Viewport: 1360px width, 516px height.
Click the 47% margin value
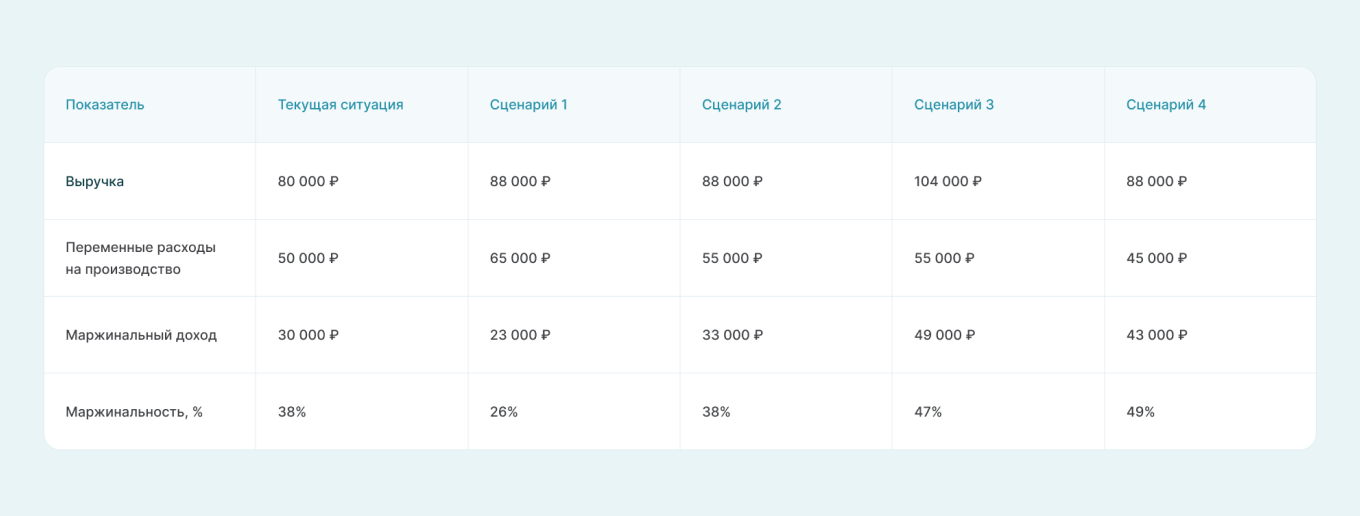928,412
